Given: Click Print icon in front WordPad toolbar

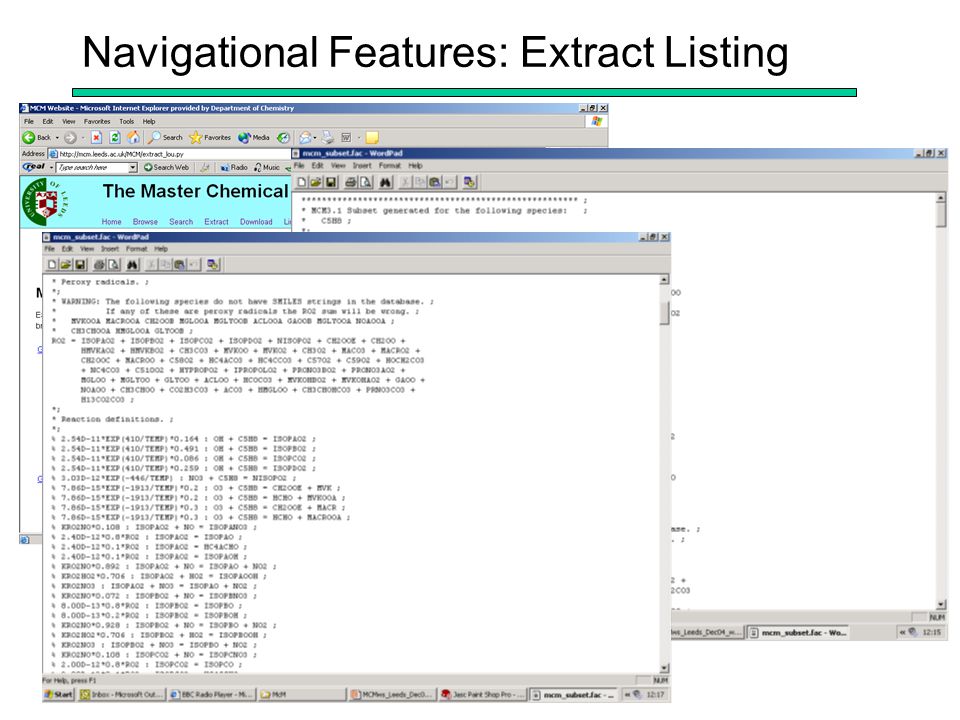Looking at the screenshot, I should coord(99,264).
